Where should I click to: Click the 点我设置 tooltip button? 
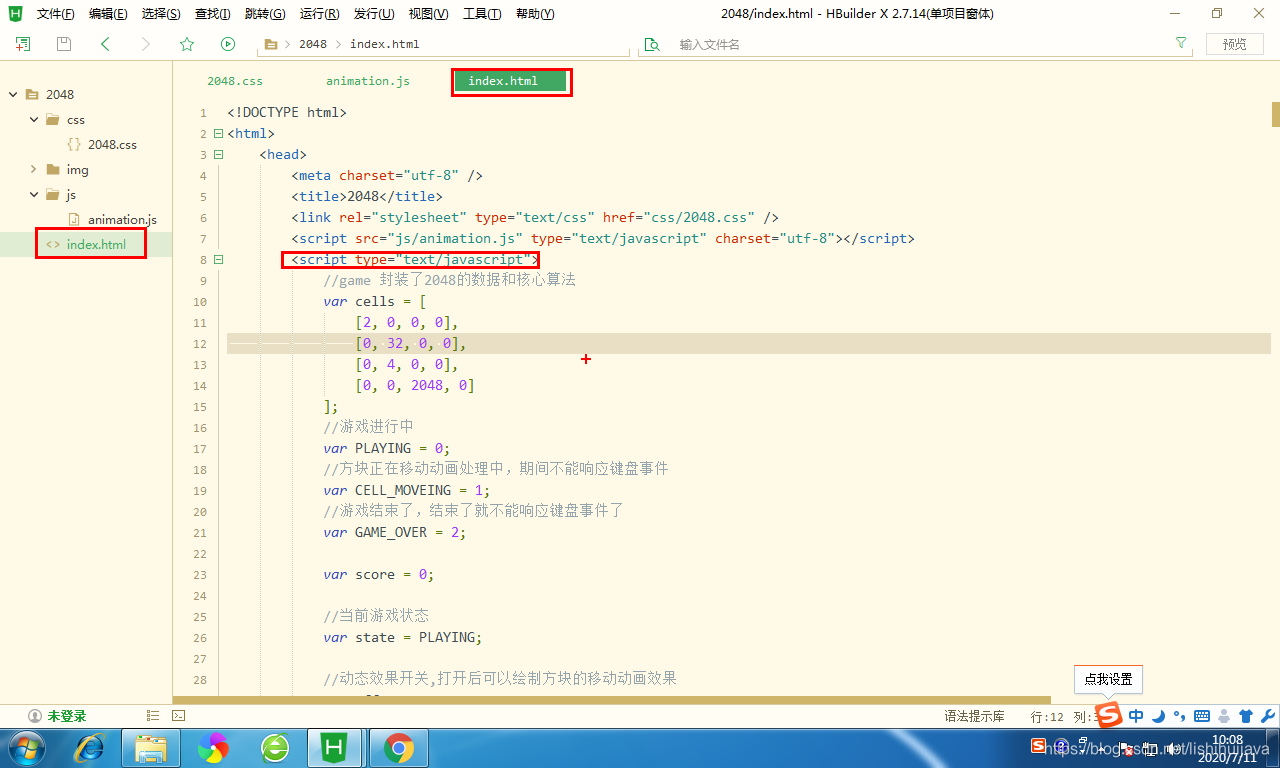tap(1108, 679)
